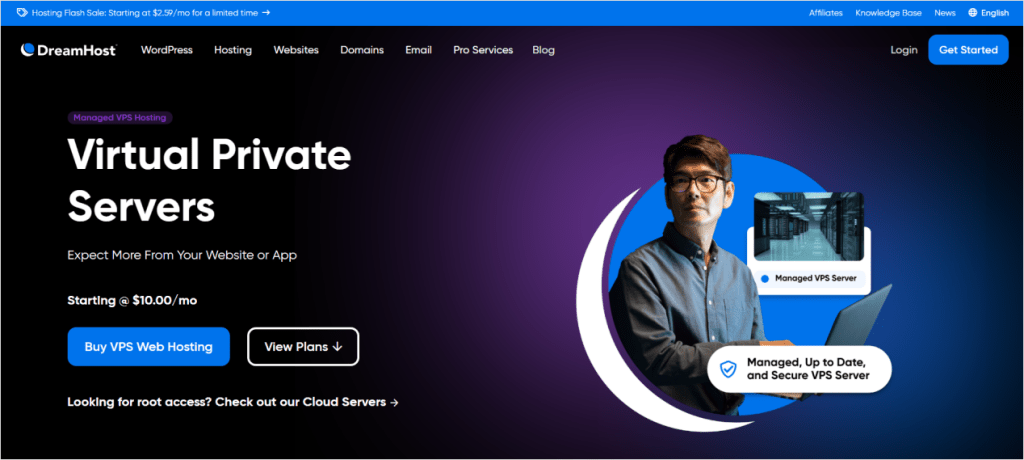
Task: Open the English language selector
Action: pos(989,12)
